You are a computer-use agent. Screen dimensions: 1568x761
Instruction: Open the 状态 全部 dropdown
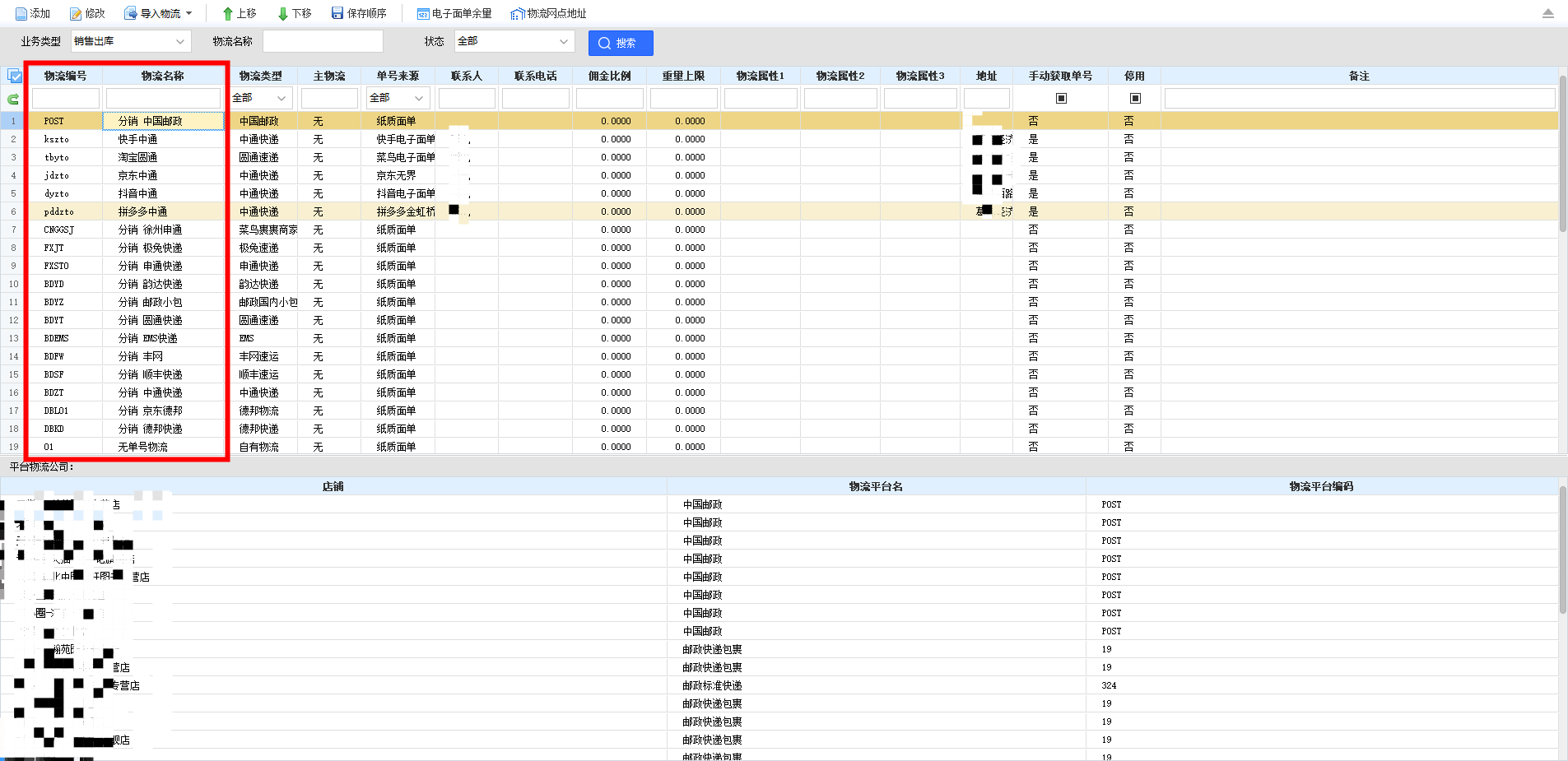click(514, 41)
